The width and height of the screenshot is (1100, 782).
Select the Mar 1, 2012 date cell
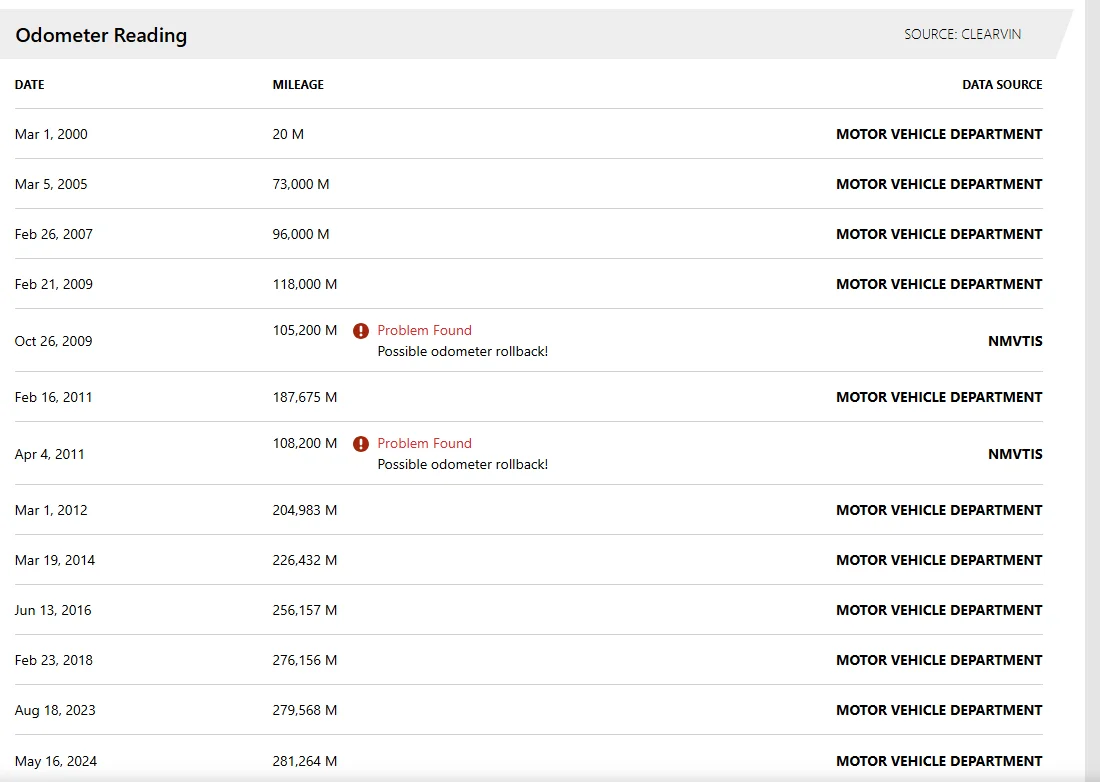(51, 510)
